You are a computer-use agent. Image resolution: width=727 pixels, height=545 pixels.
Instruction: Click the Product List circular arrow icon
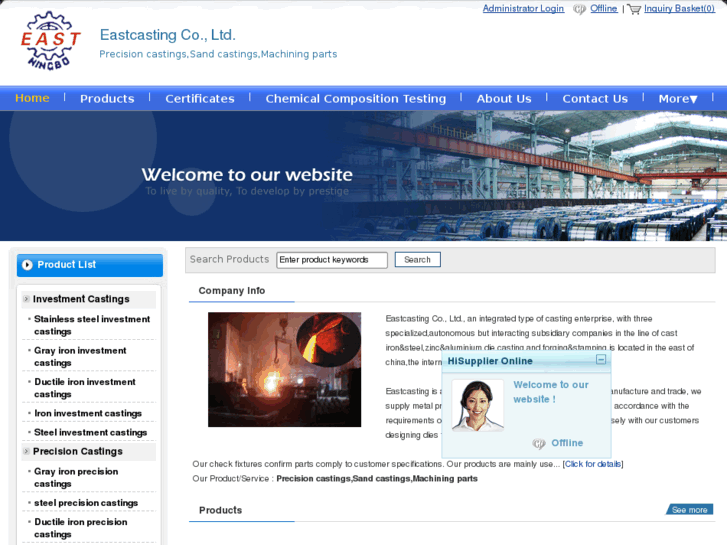[x=27, y=265]
